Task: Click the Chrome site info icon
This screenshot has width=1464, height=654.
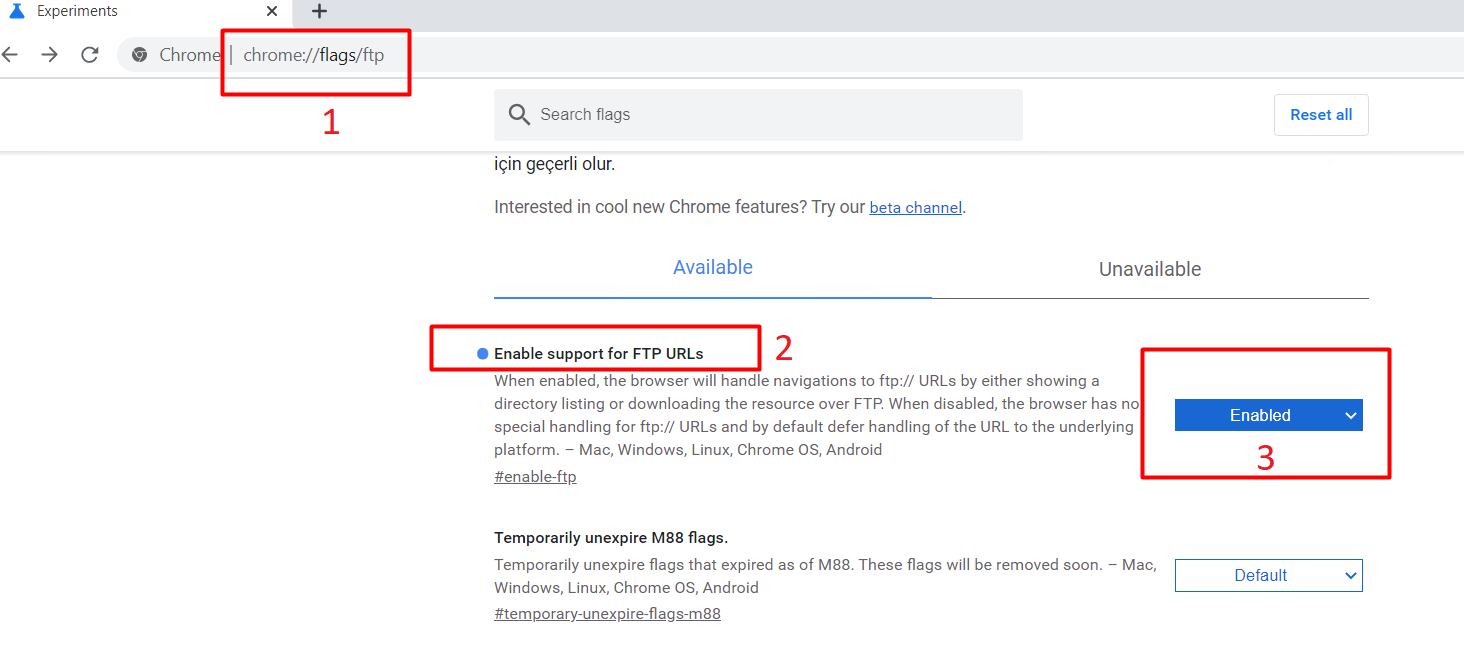Action: (x=140, y=55)
